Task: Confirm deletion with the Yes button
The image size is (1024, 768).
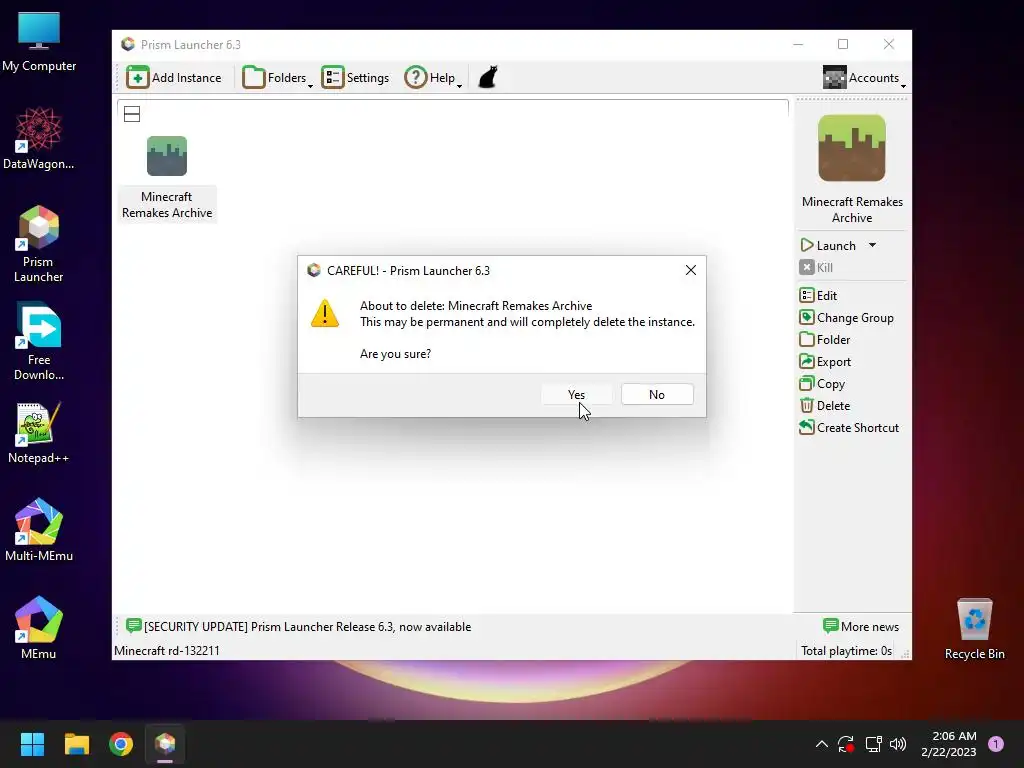Action: coord(576,394)
